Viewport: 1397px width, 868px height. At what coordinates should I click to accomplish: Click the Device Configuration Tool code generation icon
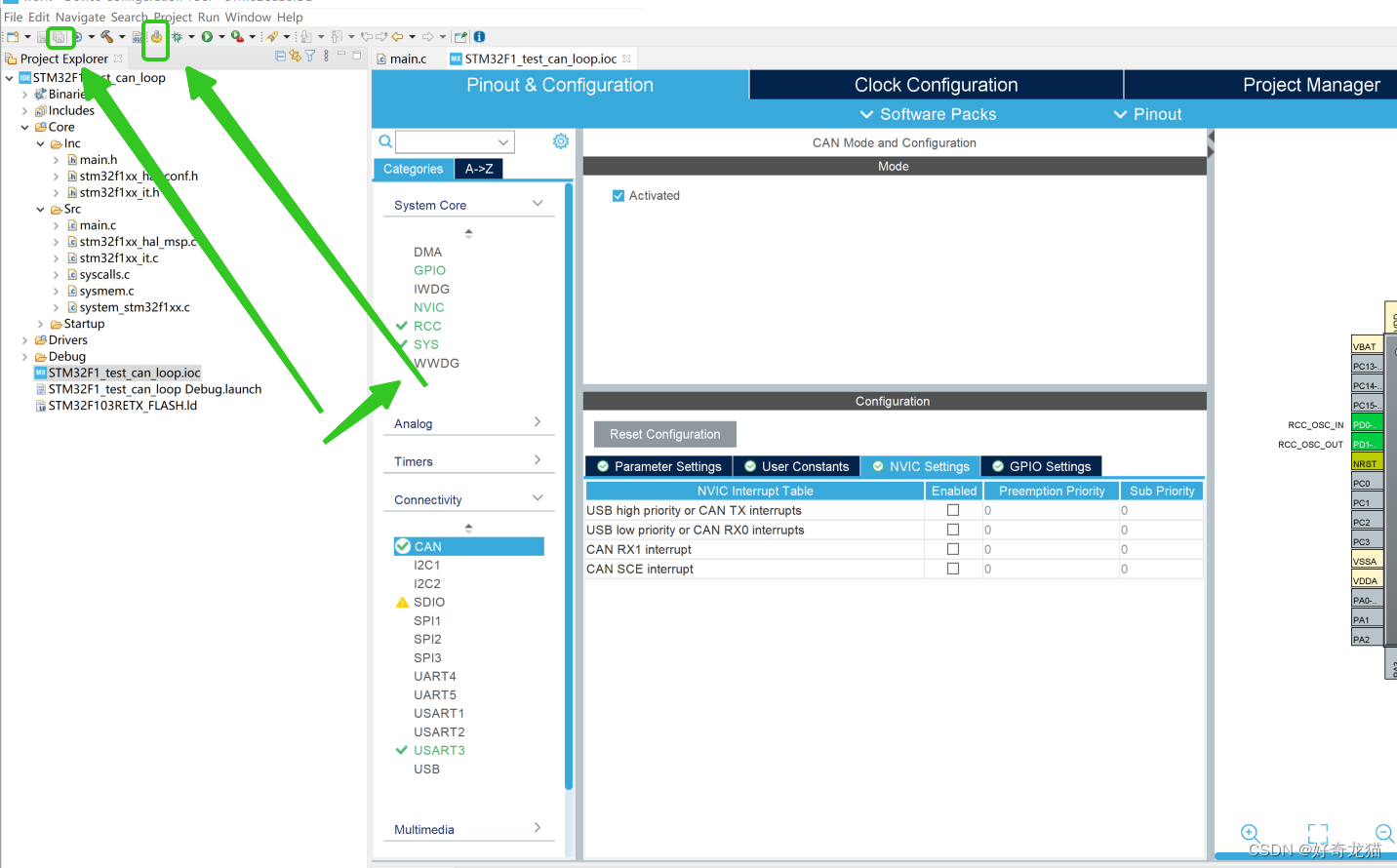[x=156, y=37]
